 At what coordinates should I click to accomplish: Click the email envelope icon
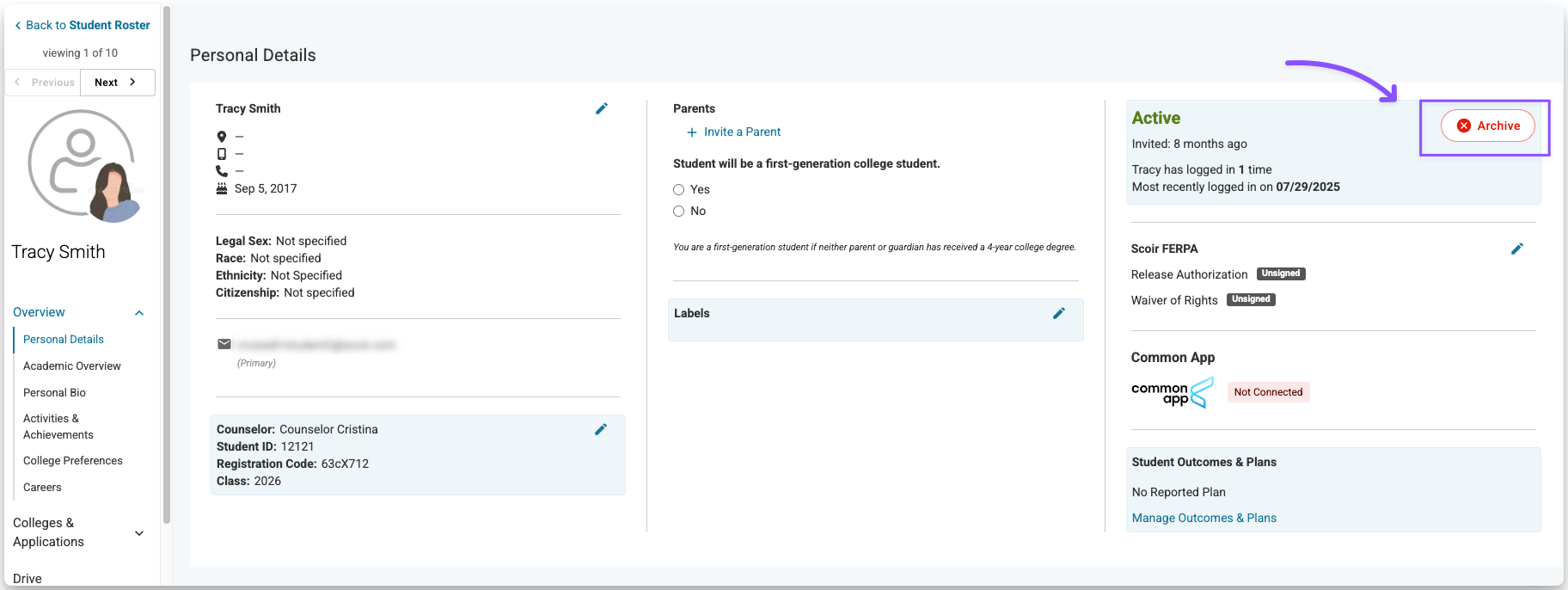pos(224,345)
